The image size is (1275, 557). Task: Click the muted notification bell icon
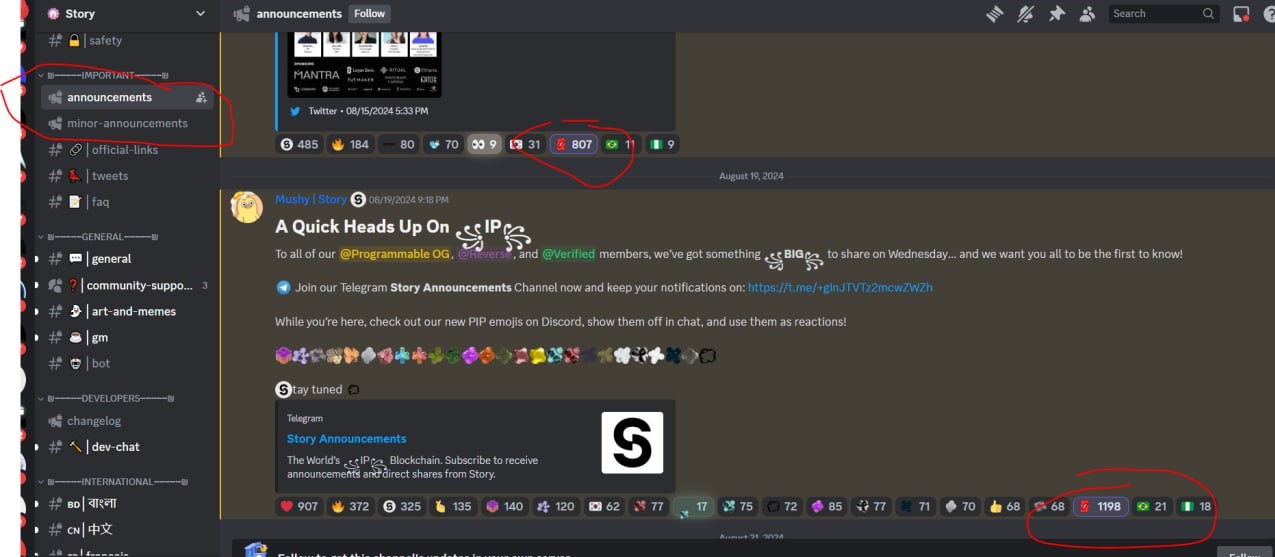coord(1025,14)
